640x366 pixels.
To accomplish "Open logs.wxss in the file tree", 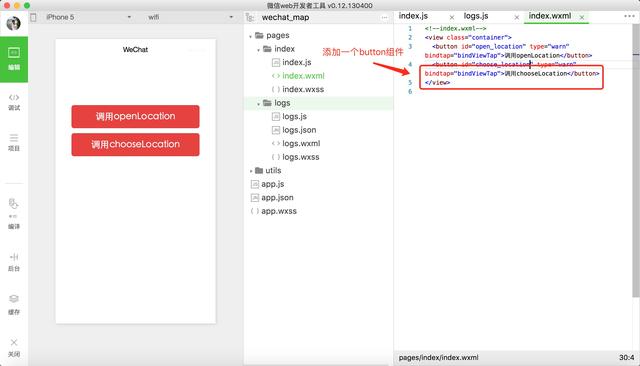I will click(x=301, y=157).
